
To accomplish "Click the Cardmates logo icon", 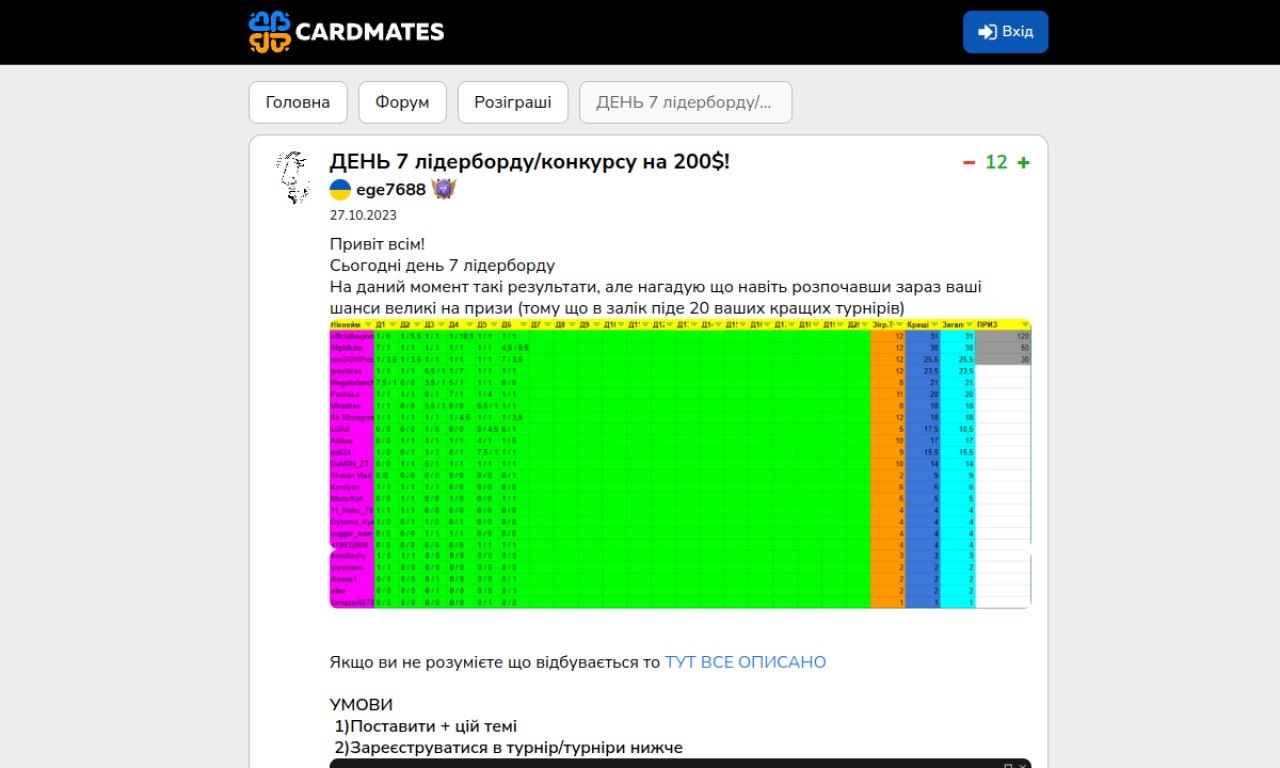I will 269,32.
